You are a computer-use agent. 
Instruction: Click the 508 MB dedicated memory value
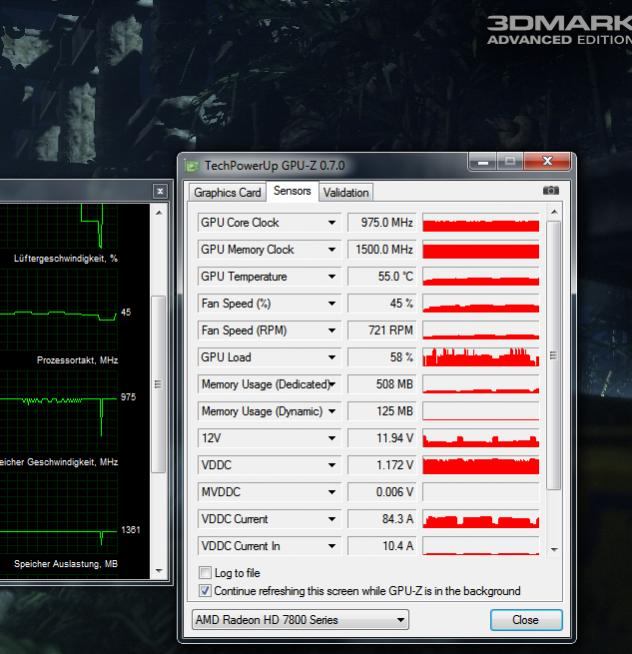pyautogui.click(x=394, y=385)
